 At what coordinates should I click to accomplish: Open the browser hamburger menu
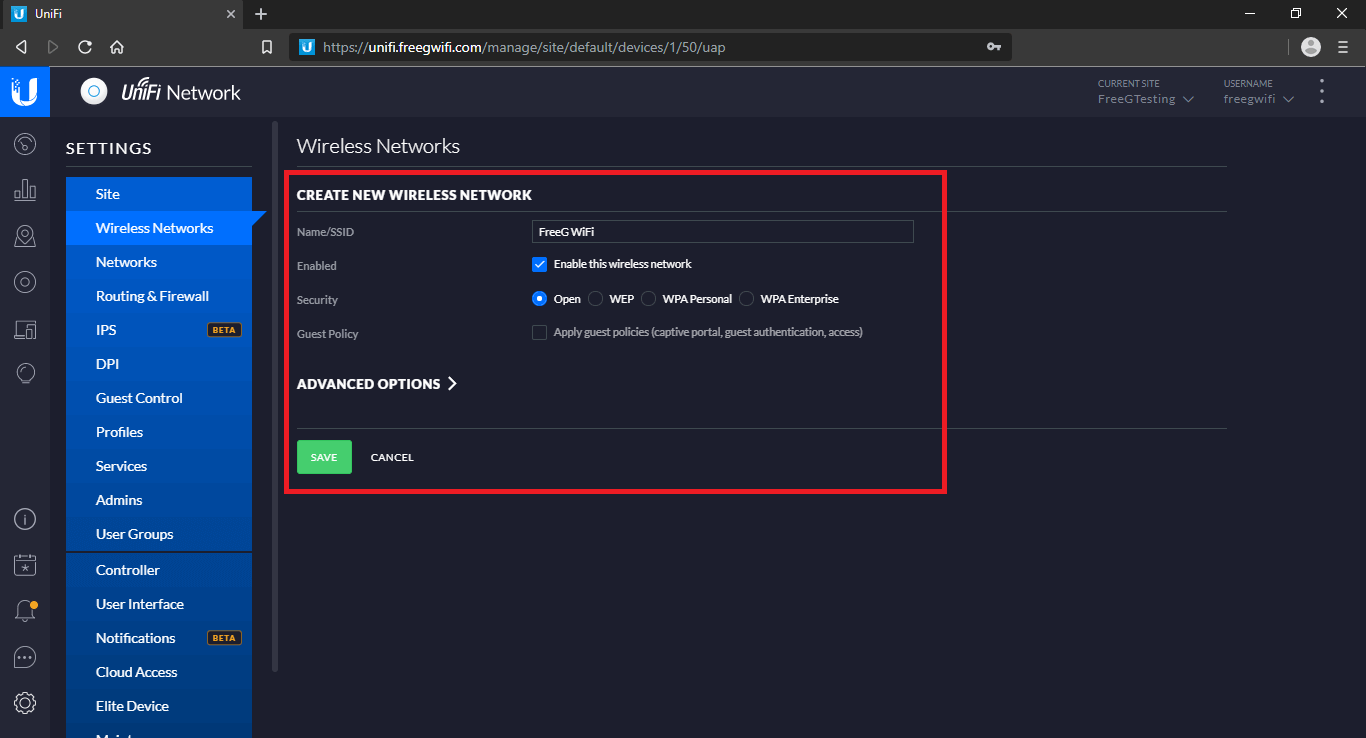[1343, 47]
